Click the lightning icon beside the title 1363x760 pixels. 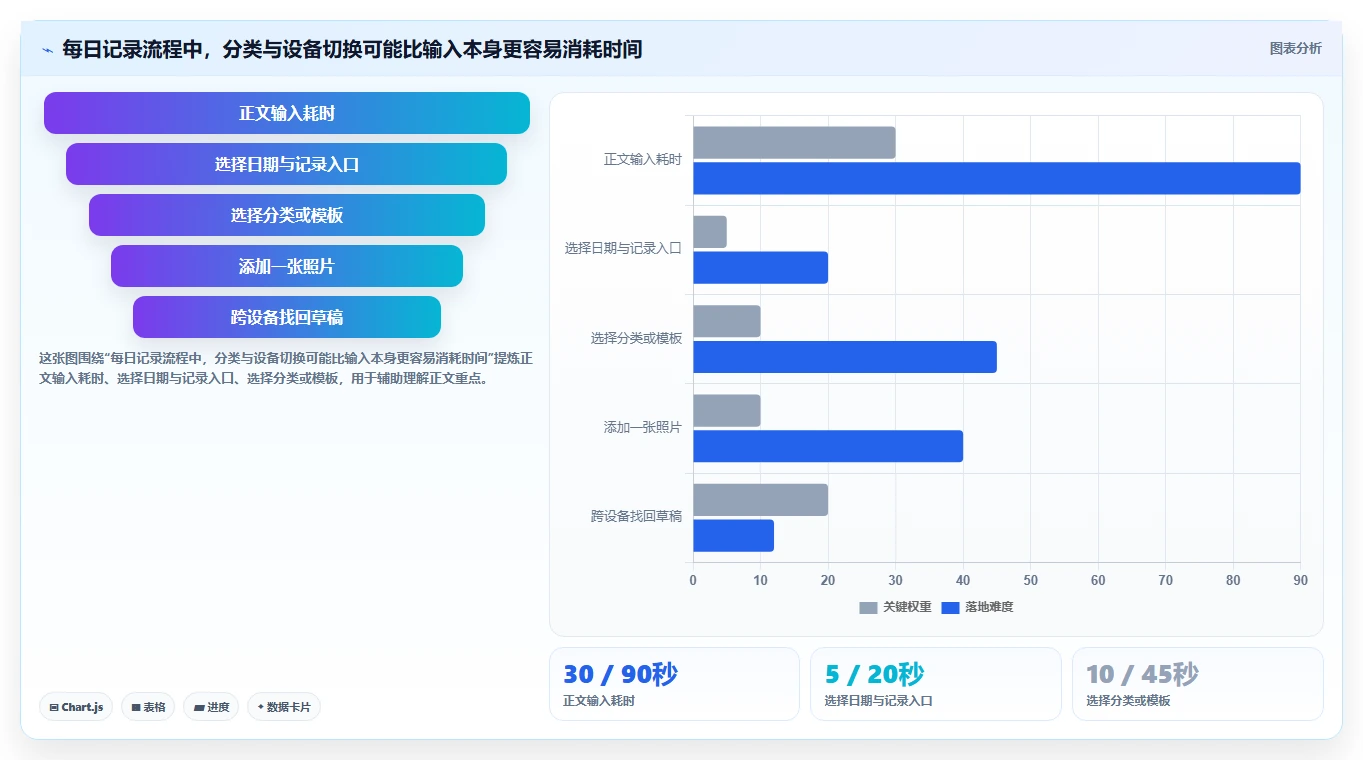47,50
